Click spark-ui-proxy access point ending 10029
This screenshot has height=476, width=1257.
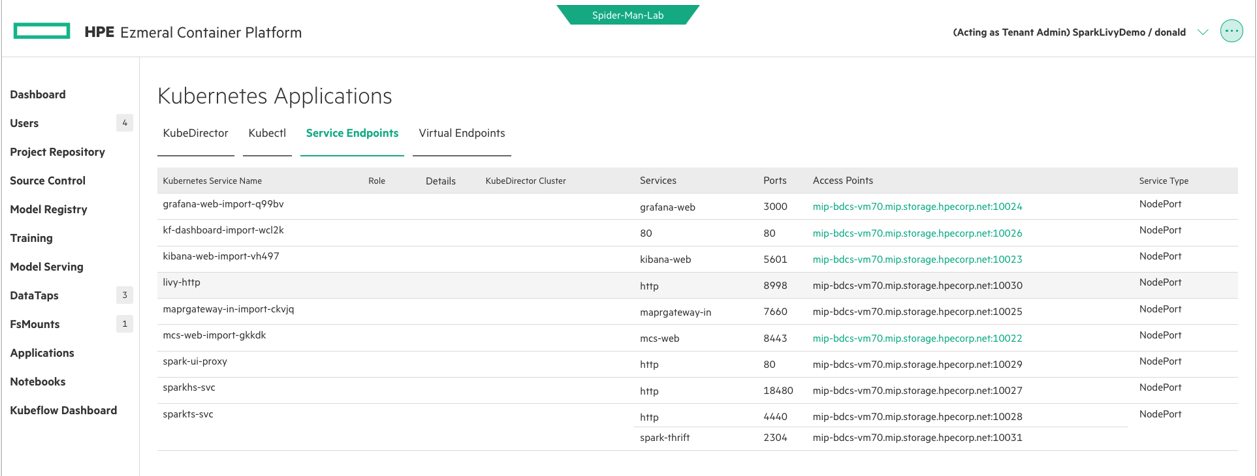pos(917,364)
